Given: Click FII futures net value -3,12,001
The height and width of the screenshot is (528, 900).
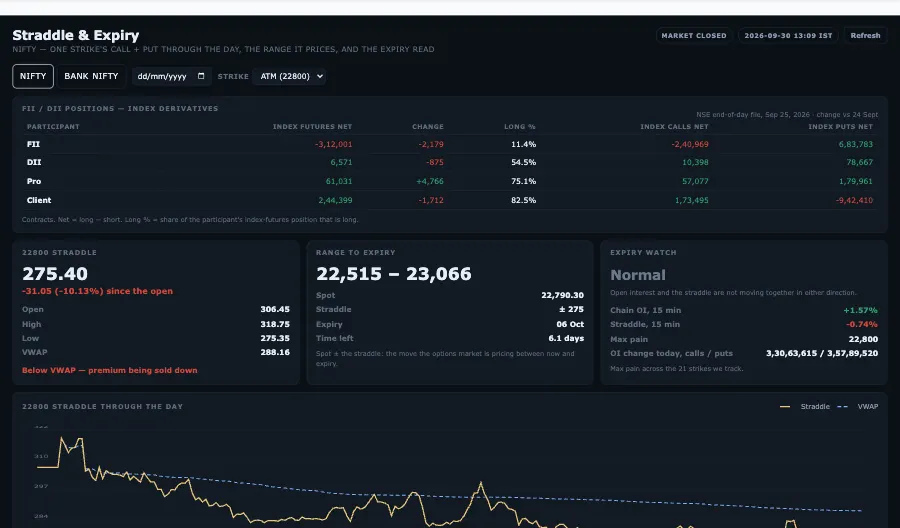Looking at the screenshot, I should pyautogui.click(x=333, y=145).
